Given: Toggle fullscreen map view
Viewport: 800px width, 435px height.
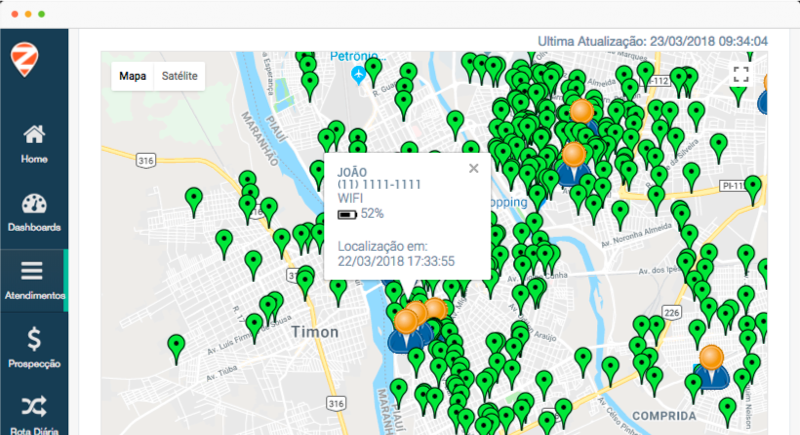Looking at the screenshot, I should [741, 75].
